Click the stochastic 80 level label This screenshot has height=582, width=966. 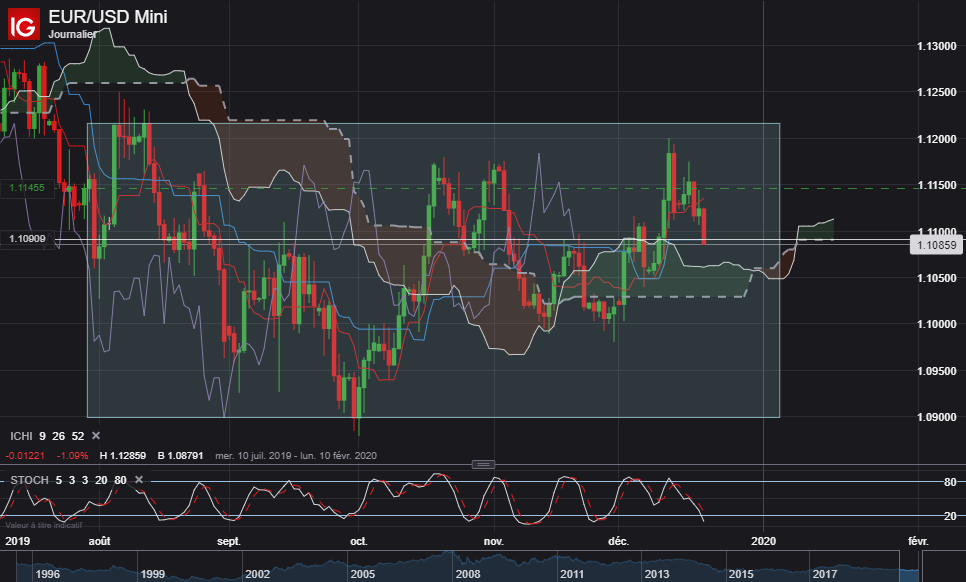click(x=950, y=482)
